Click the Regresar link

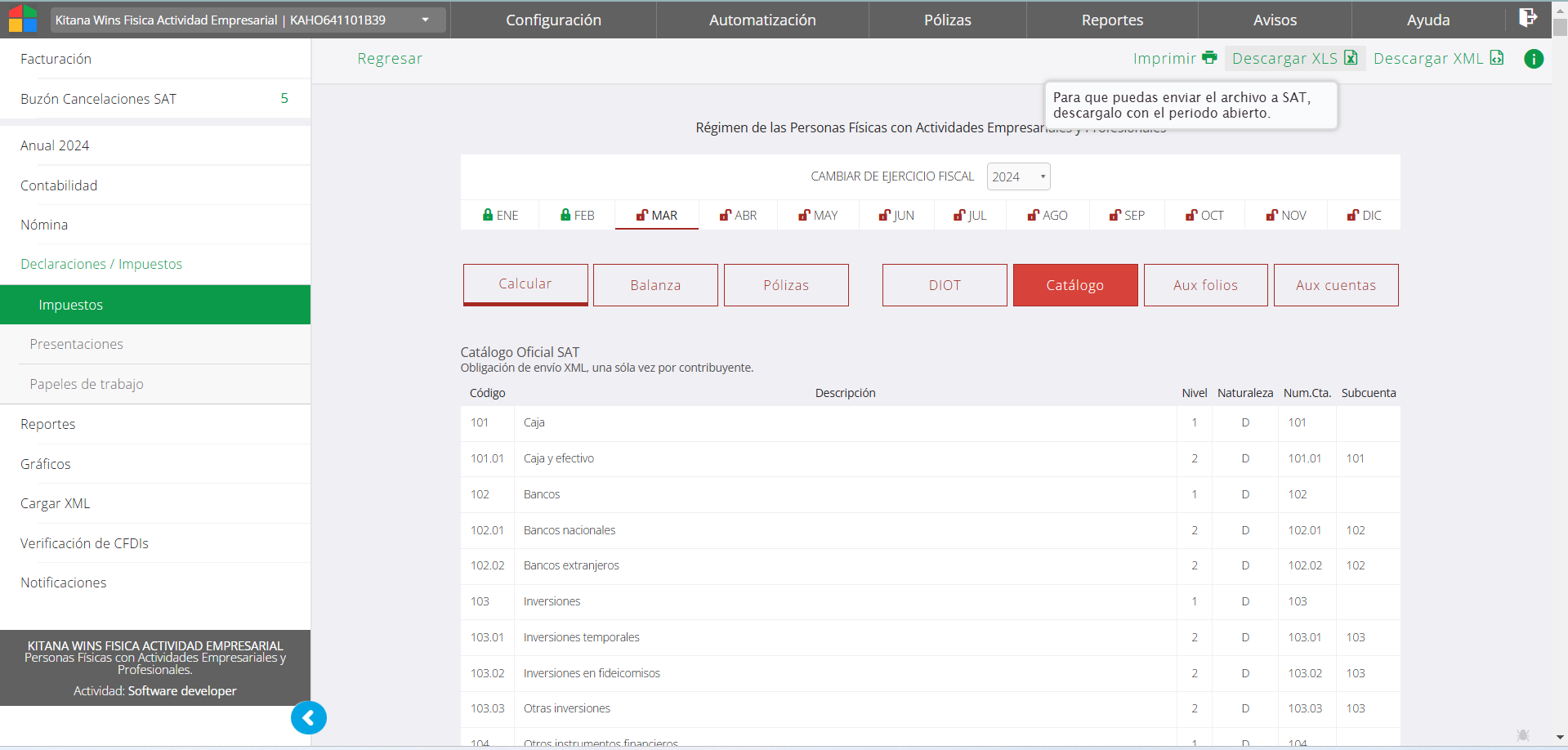click(390, 59)
